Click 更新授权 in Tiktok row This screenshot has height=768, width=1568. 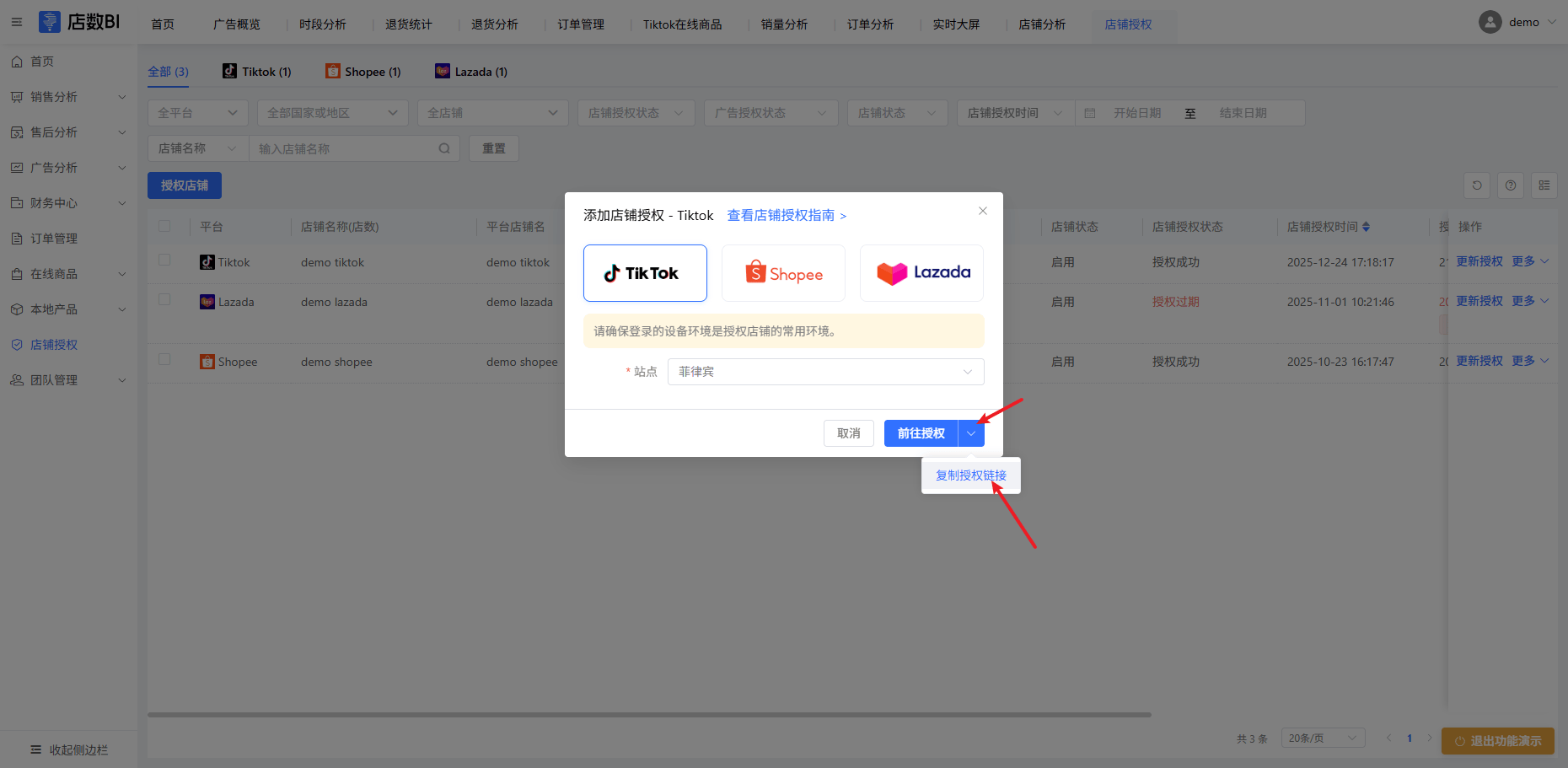[x=1479, y=261]
